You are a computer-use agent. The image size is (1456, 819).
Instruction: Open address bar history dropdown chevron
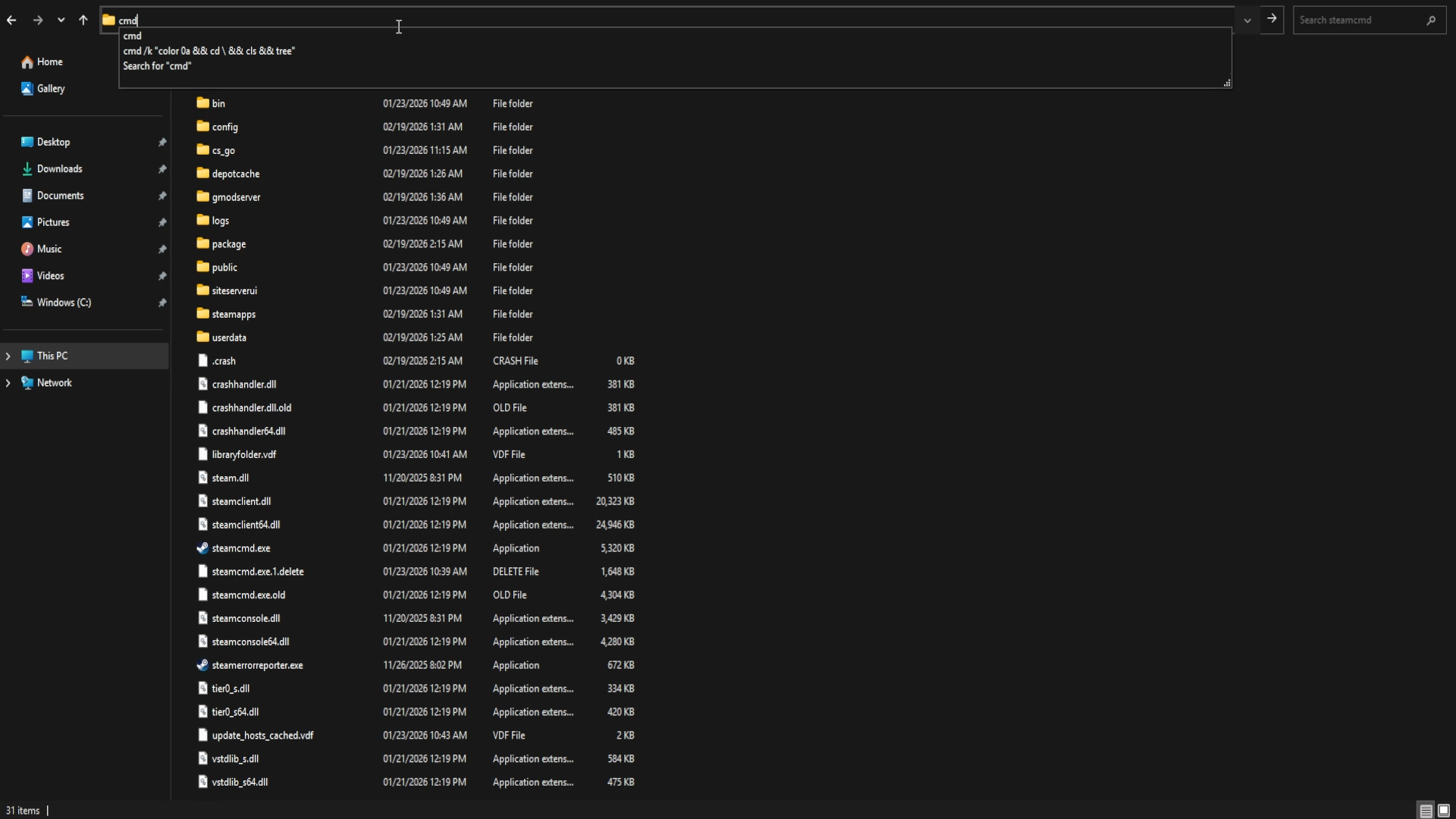pyautogui.click(x=1246, y=20)
